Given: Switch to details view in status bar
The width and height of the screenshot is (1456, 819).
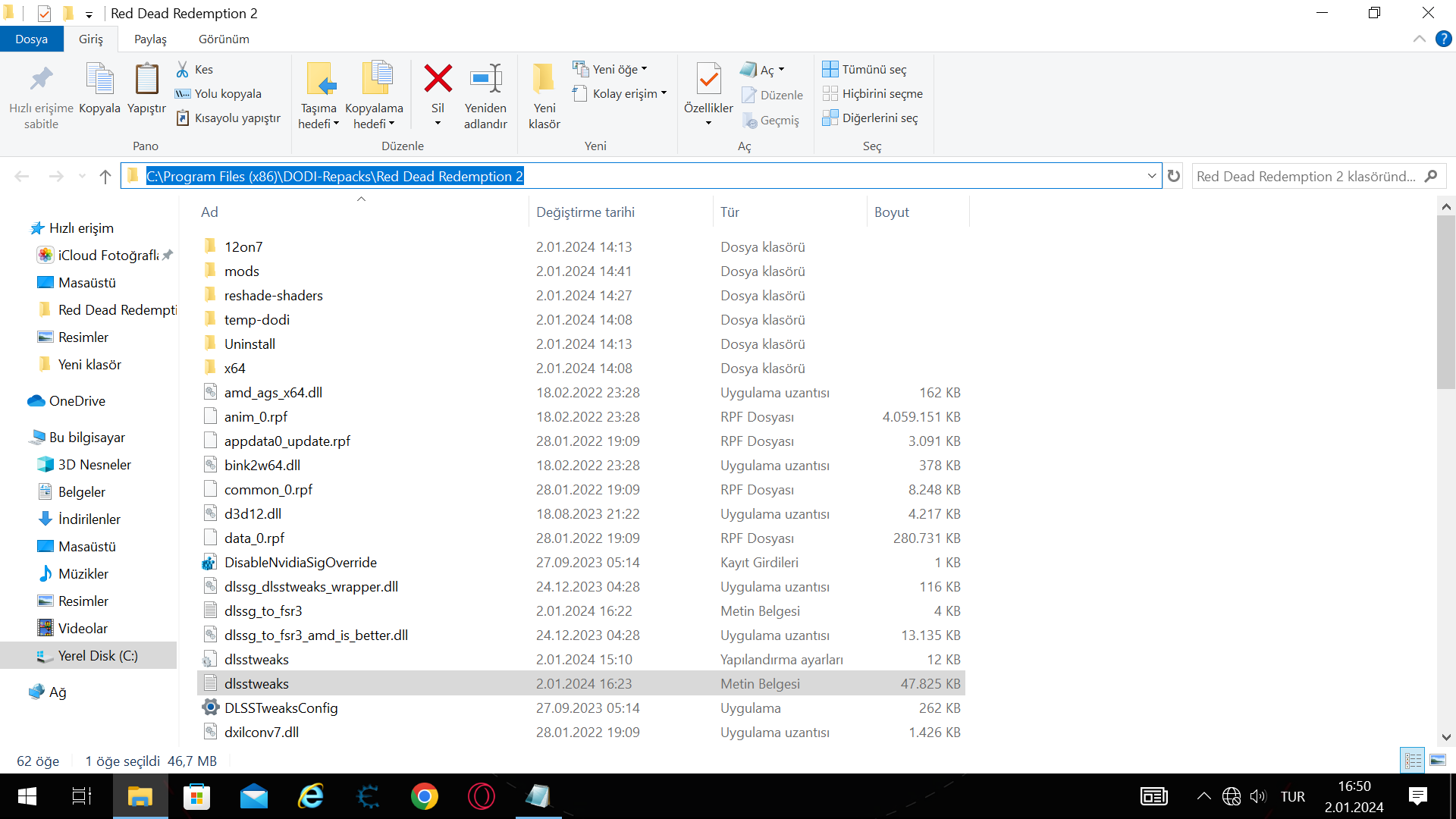Looking at the screenshot, I should pos(1414,760).
